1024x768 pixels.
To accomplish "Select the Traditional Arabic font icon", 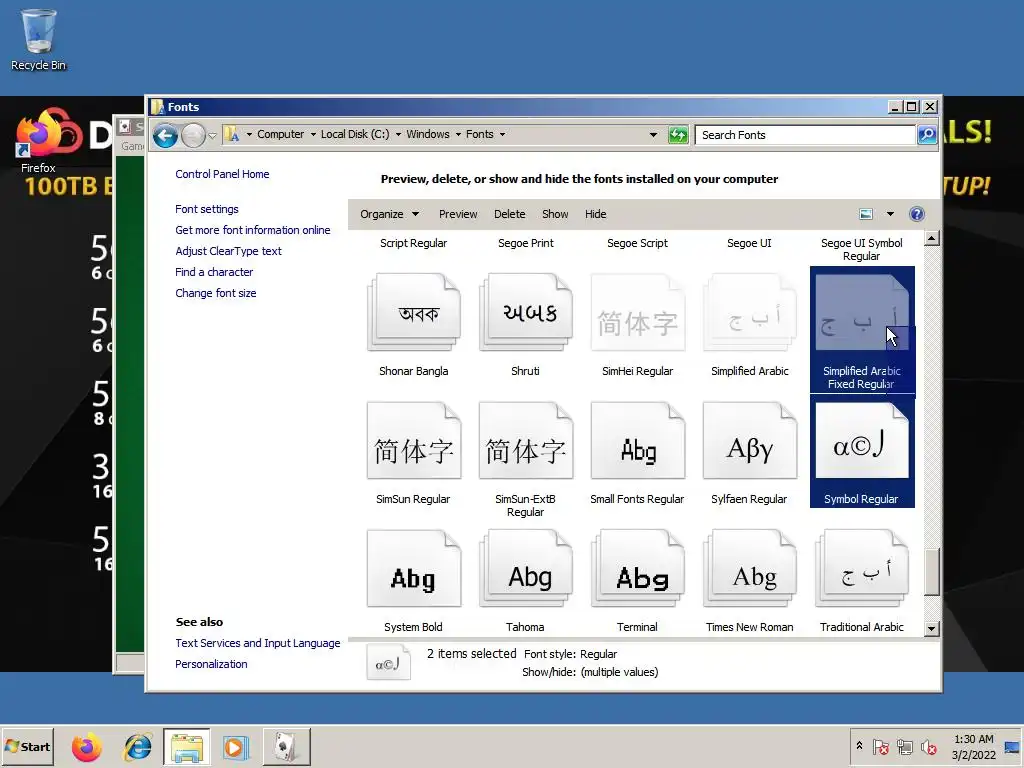I will [862, 569].
